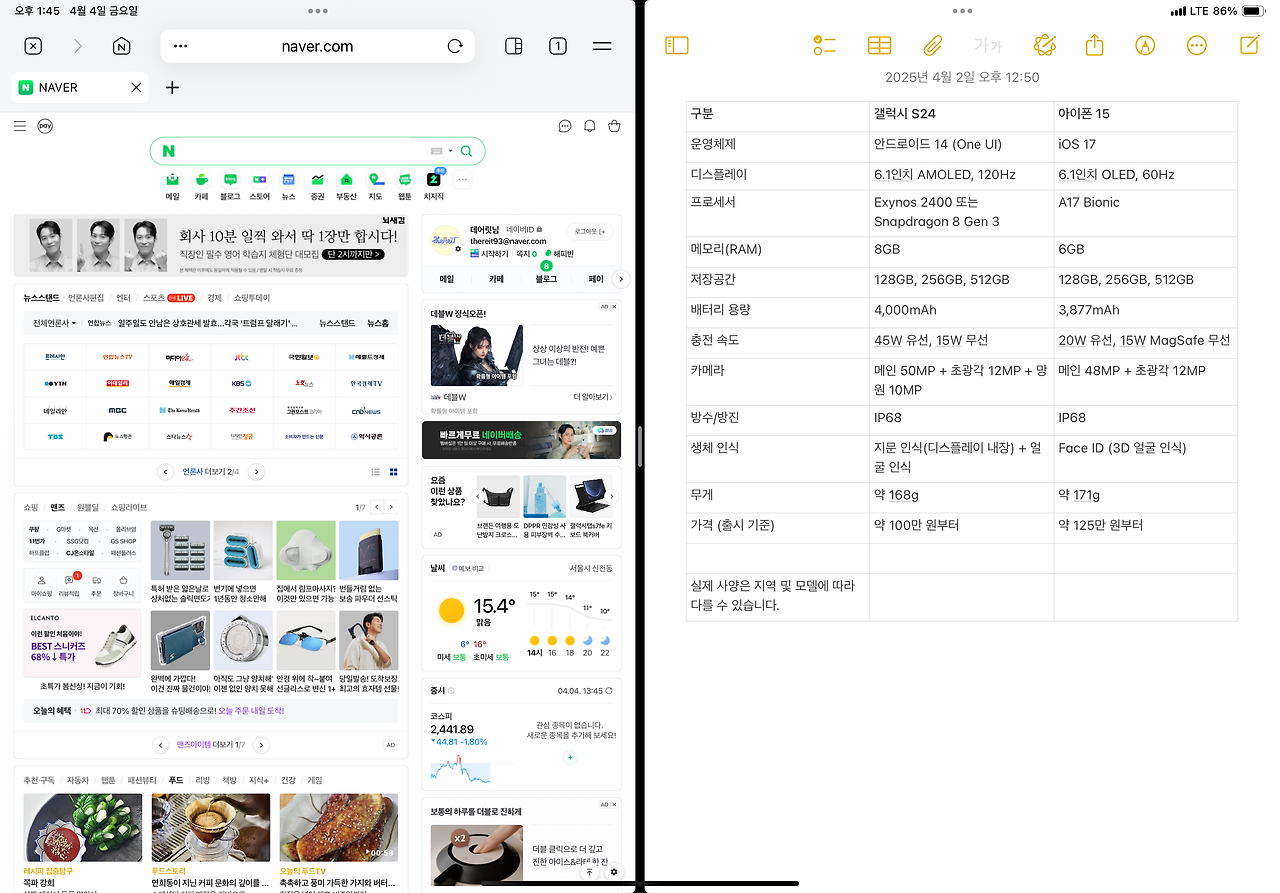Viewport: 1280px width, 893px height.
Task: Open the page settings gear at bottom
Action: pos(614,872)
